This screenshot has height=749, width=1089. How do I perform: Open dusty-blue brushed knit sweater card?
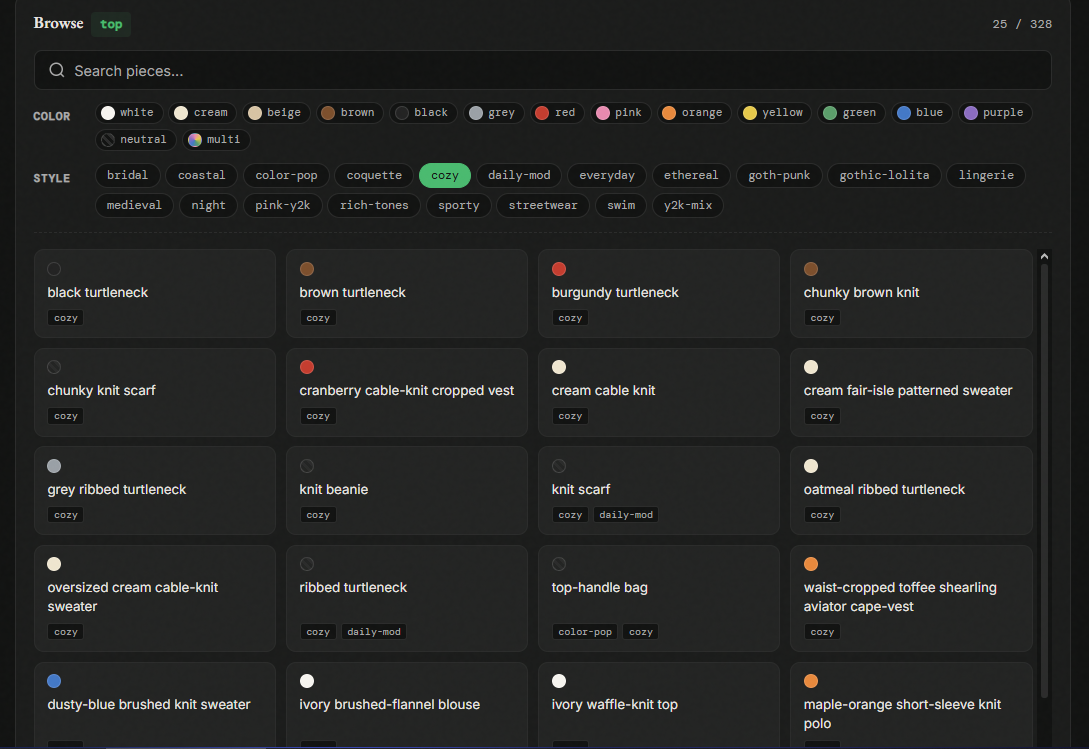point(155,705)
